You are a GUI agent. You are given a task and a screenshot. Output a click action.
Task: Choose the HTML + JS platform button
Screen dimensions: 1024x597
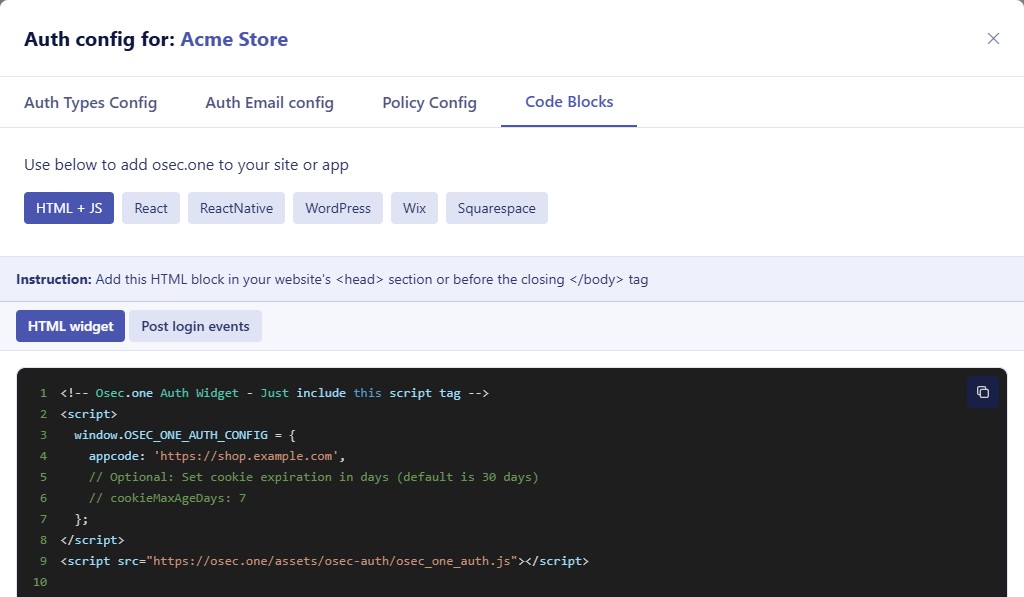click(x=69, y=208)
